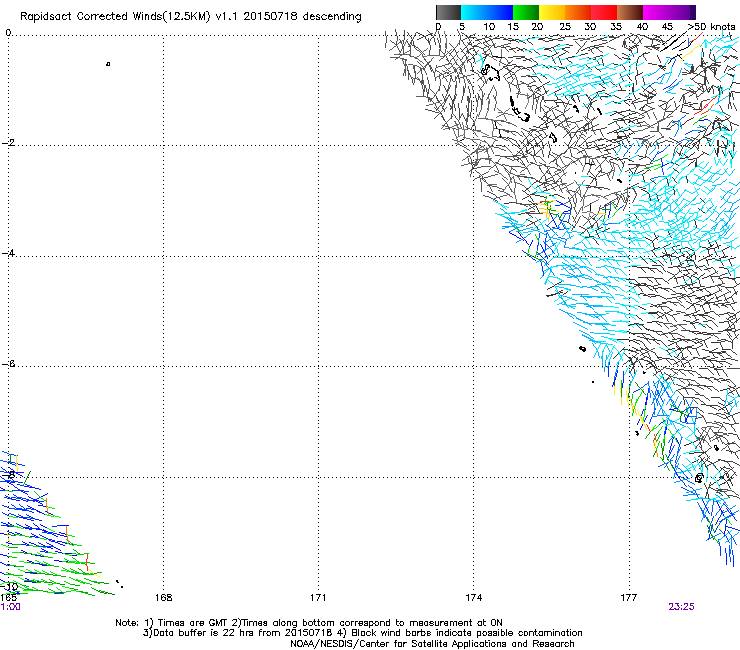Viewport: 740px width, 650px height.
Task: Click the dark purple 45-50 knots swatch
Action: (x=682, y=12)
